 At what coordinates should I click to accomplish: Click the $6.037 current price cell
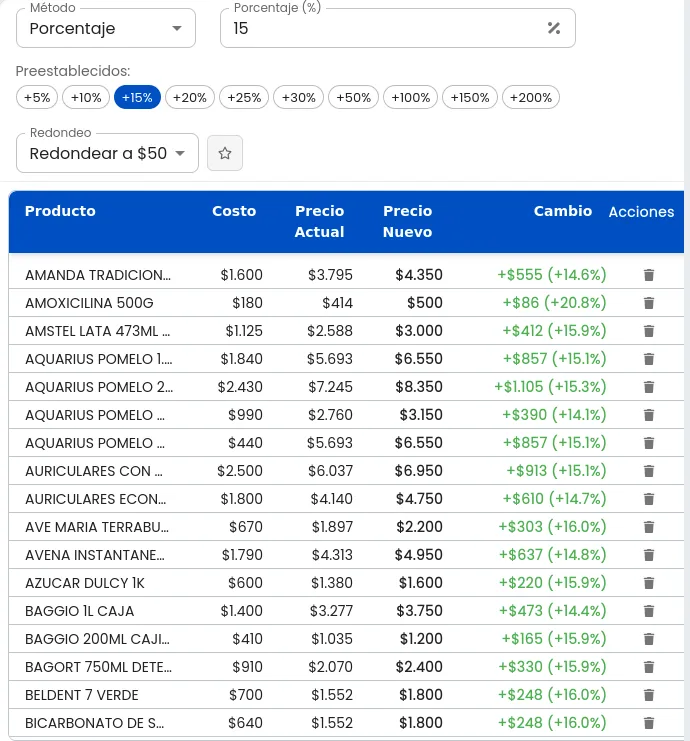tap(330, 471)
